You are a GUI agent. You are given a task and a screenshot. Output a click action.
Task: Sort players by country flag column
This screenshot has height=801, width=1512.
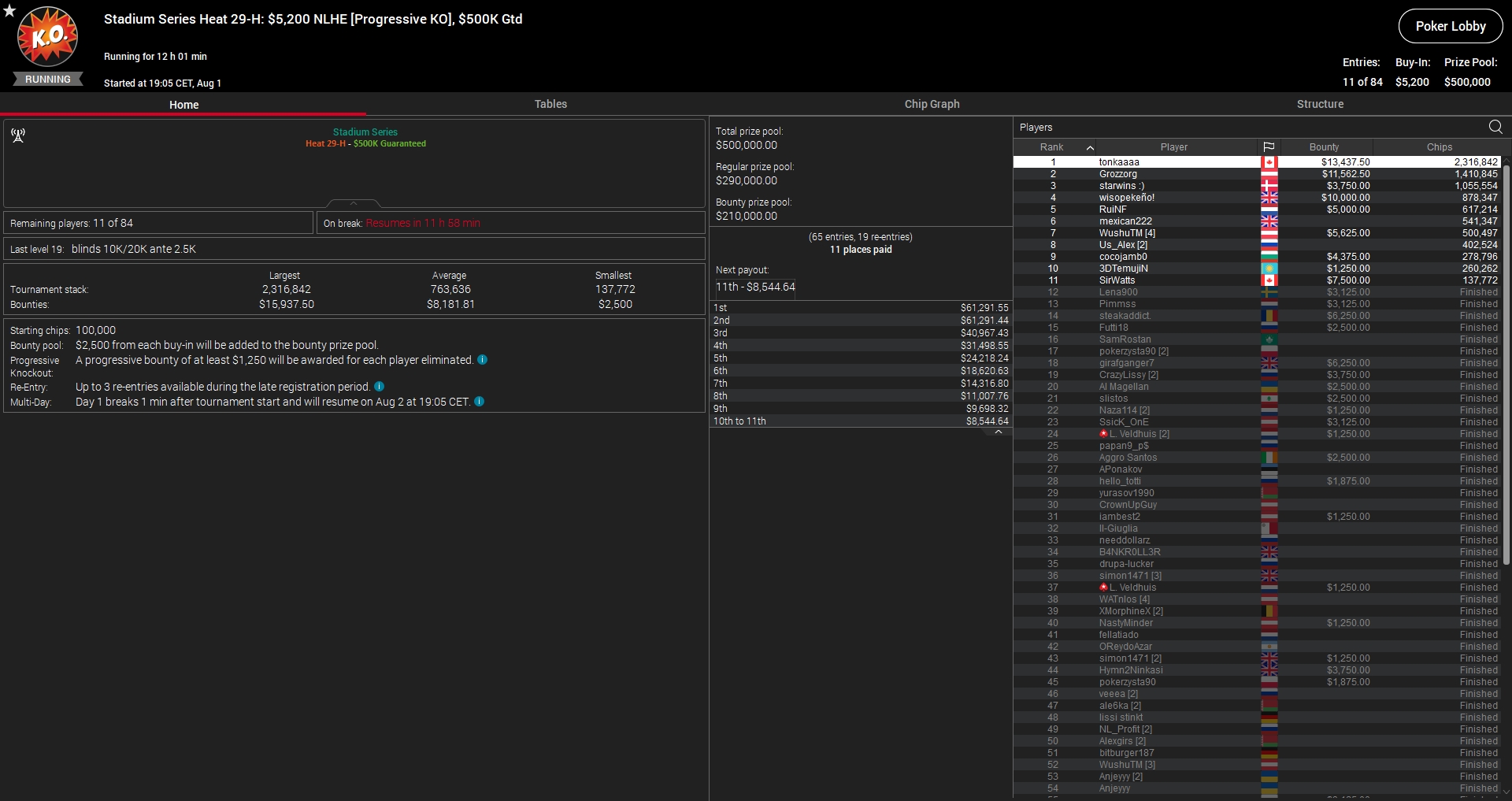pos(1269,147)
